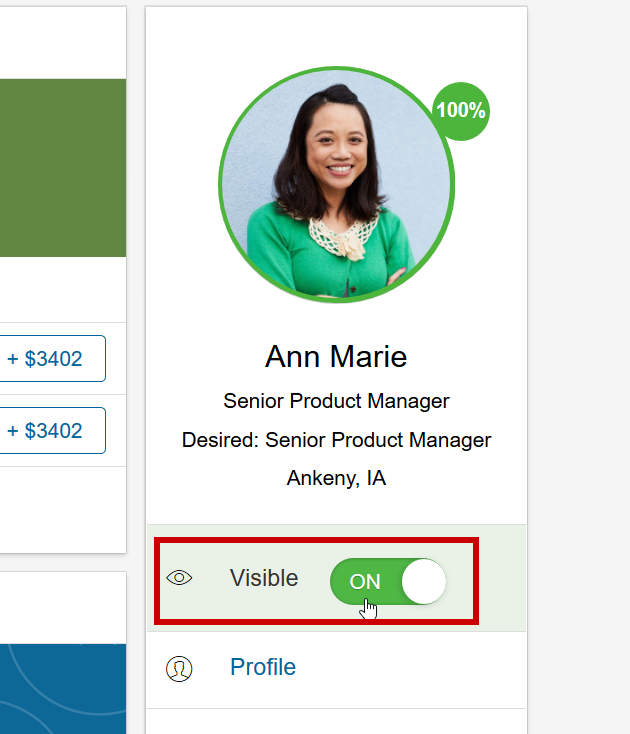The width and height of the screenshot is (630, 734).
Task: Click the Ann Marie name heading
Action: pos(336,357)
